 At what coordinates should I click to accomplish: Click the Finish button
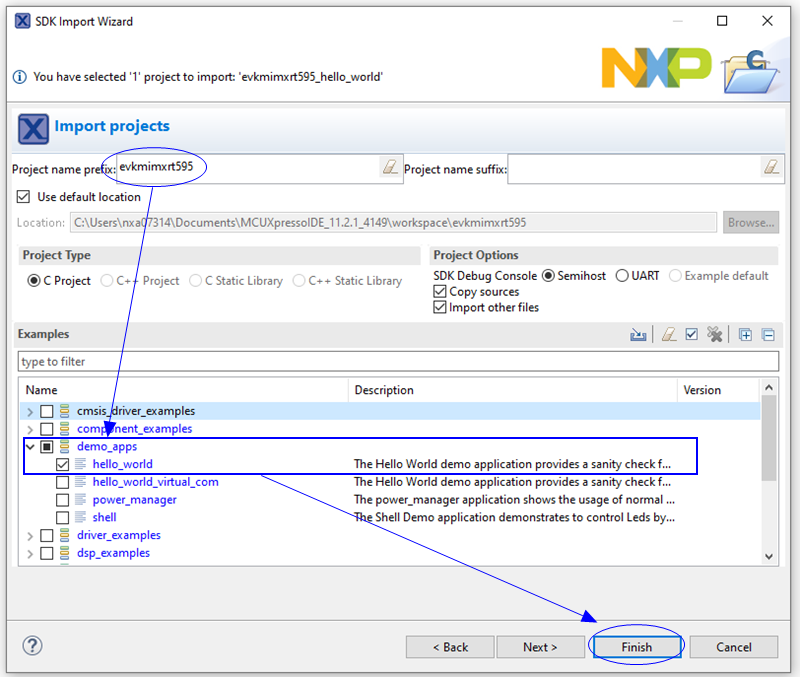637,647
